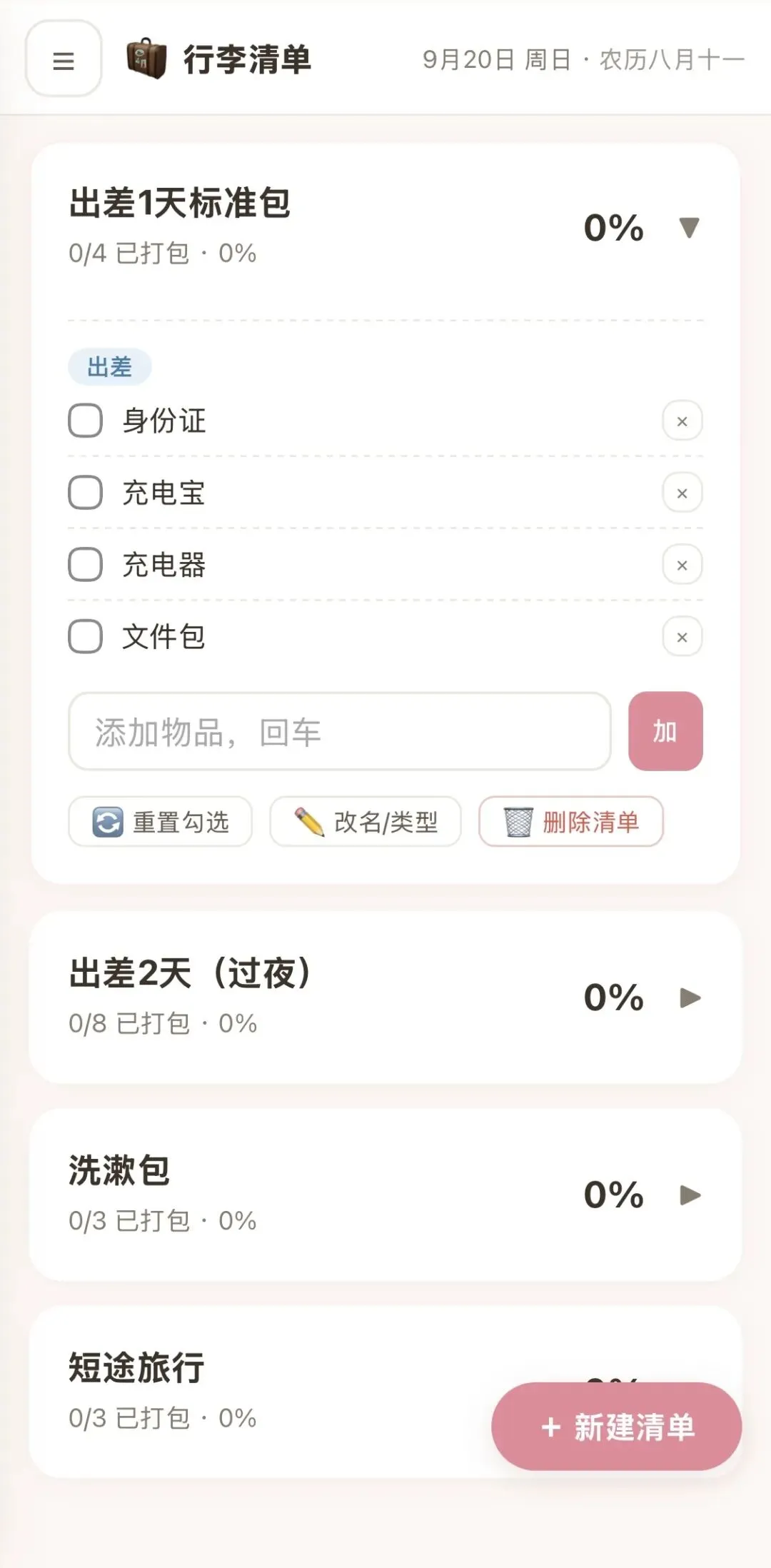Click the 重置勾选 reset button

[x=161, y=822]
